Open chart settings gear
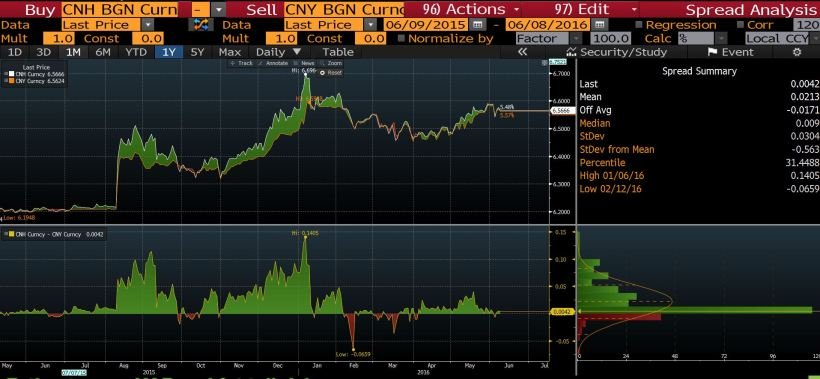This screenshot has width=820, height=379. [x=796, y=52]
